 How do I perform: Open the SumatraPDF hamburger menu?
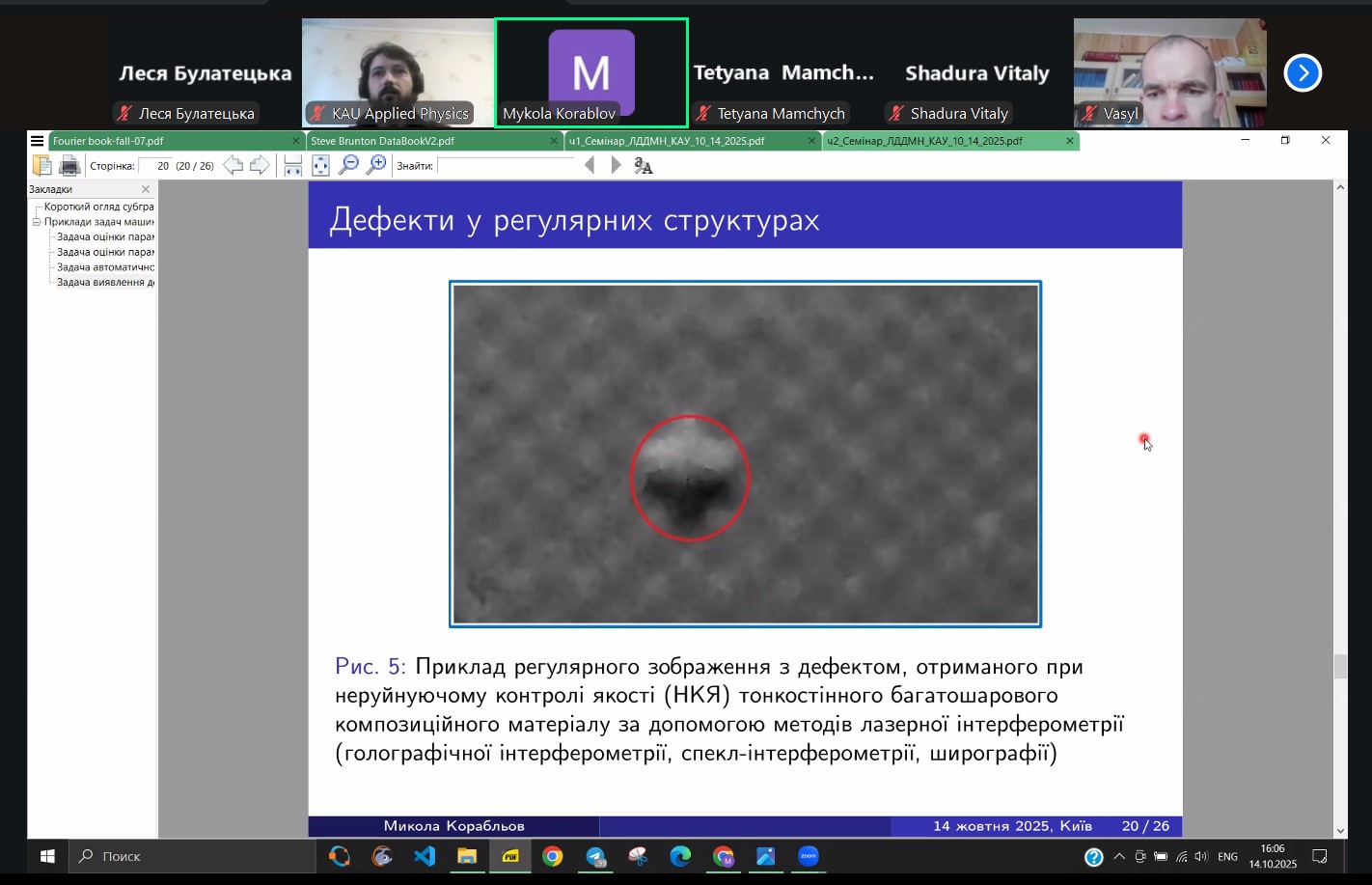(x=38, y=141)
